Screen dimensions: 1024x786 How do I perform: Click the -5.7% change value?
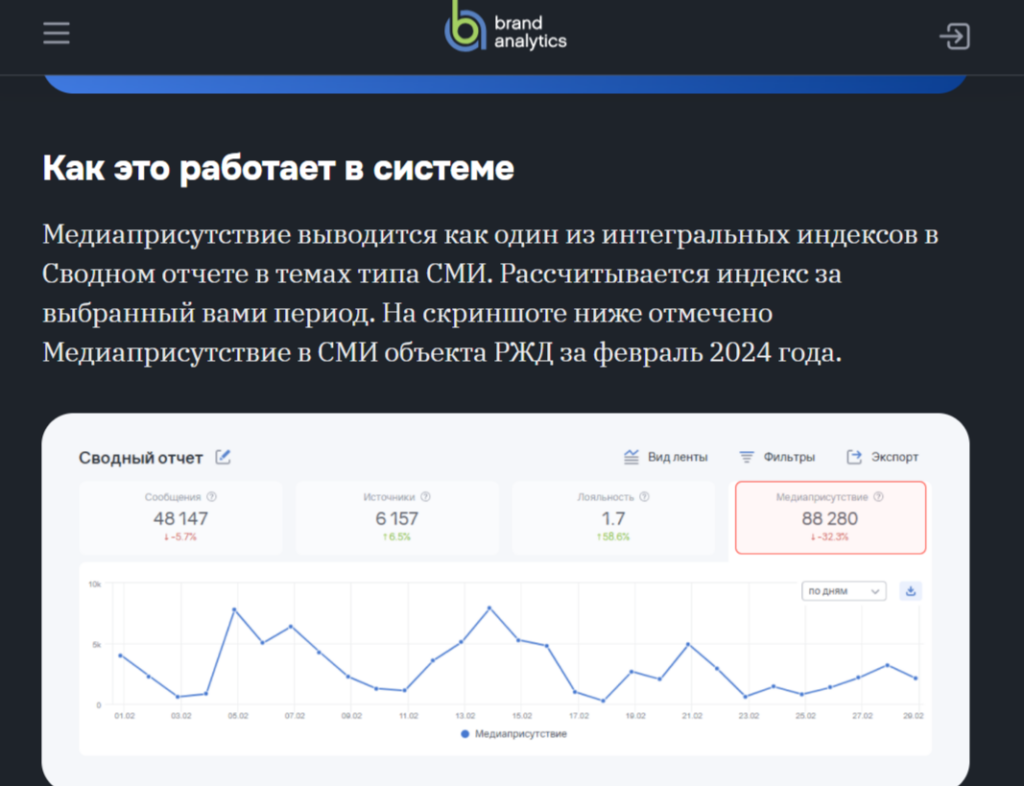(x=180, y=537)
